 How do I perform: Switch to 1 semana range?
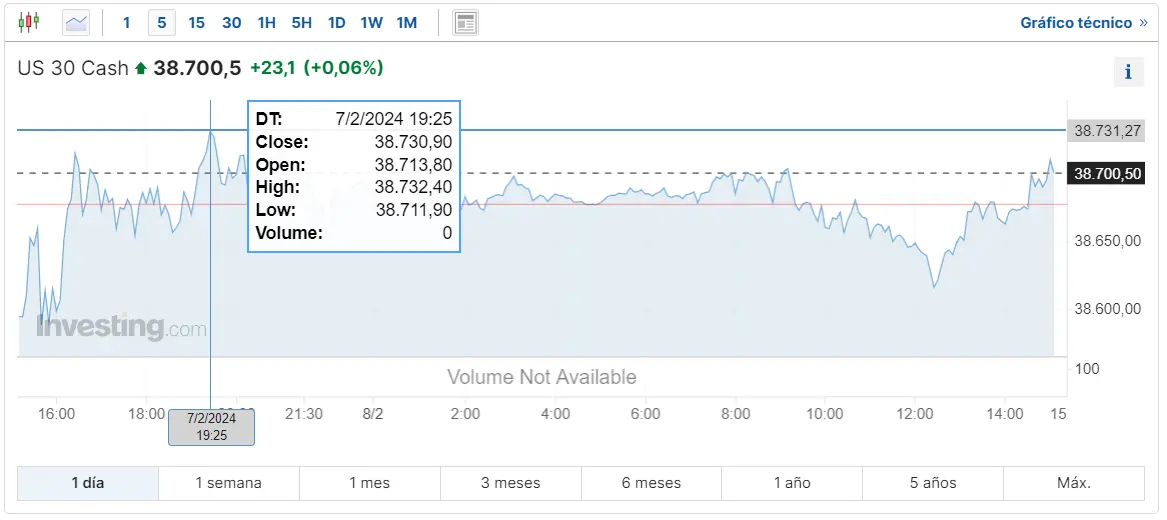pyautogui.click(x=228, y=483)
